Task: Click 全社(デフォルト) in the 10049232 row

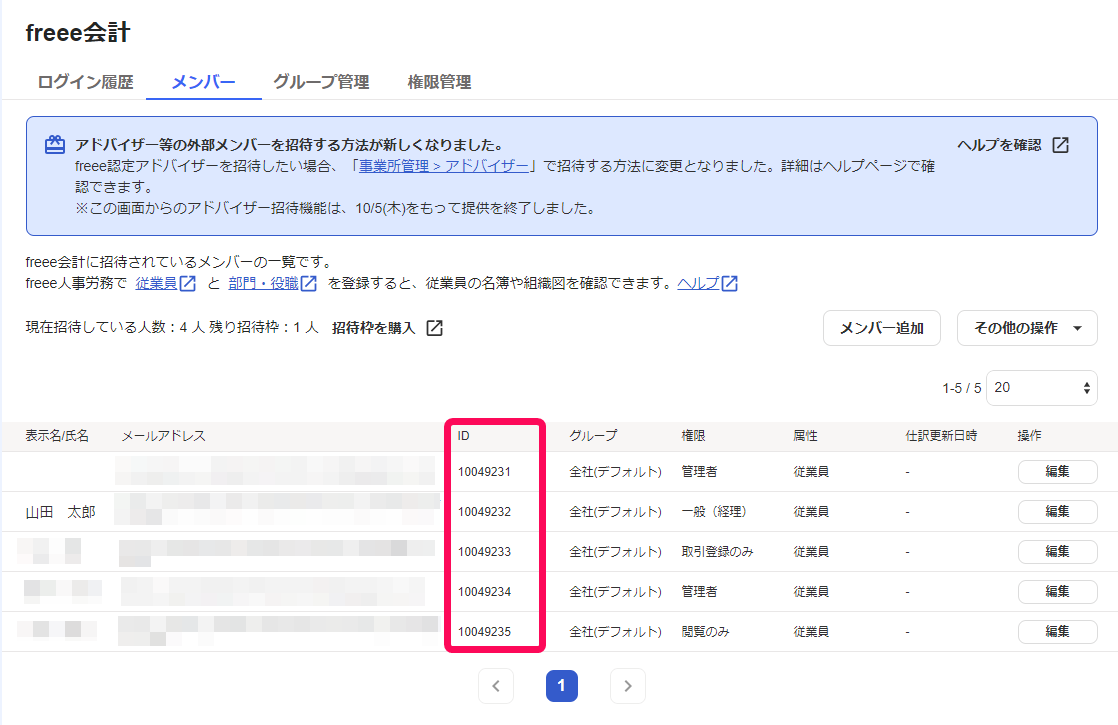Action: 615,512
